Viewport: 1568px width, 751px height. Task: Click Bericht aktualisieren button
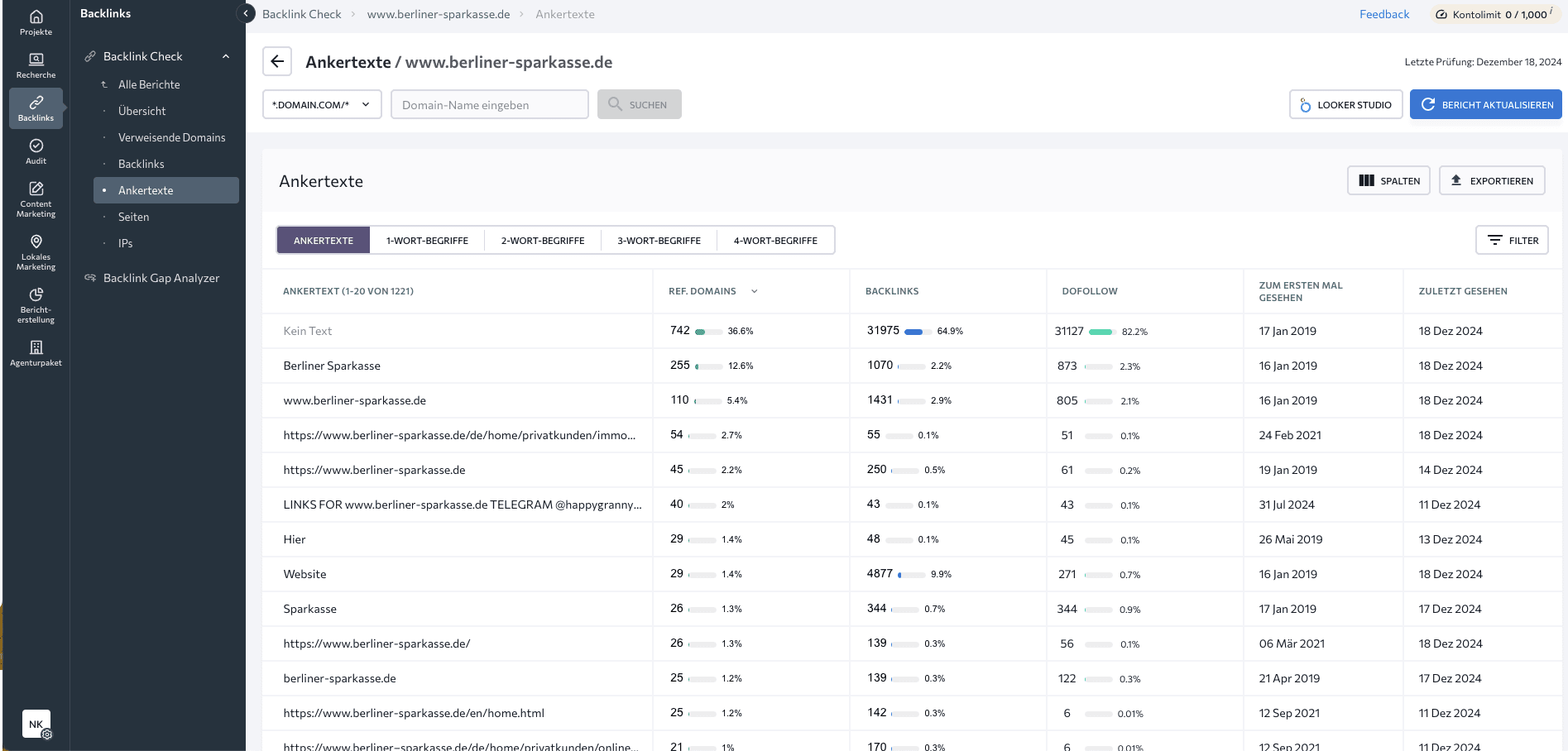coord(1486,105)
